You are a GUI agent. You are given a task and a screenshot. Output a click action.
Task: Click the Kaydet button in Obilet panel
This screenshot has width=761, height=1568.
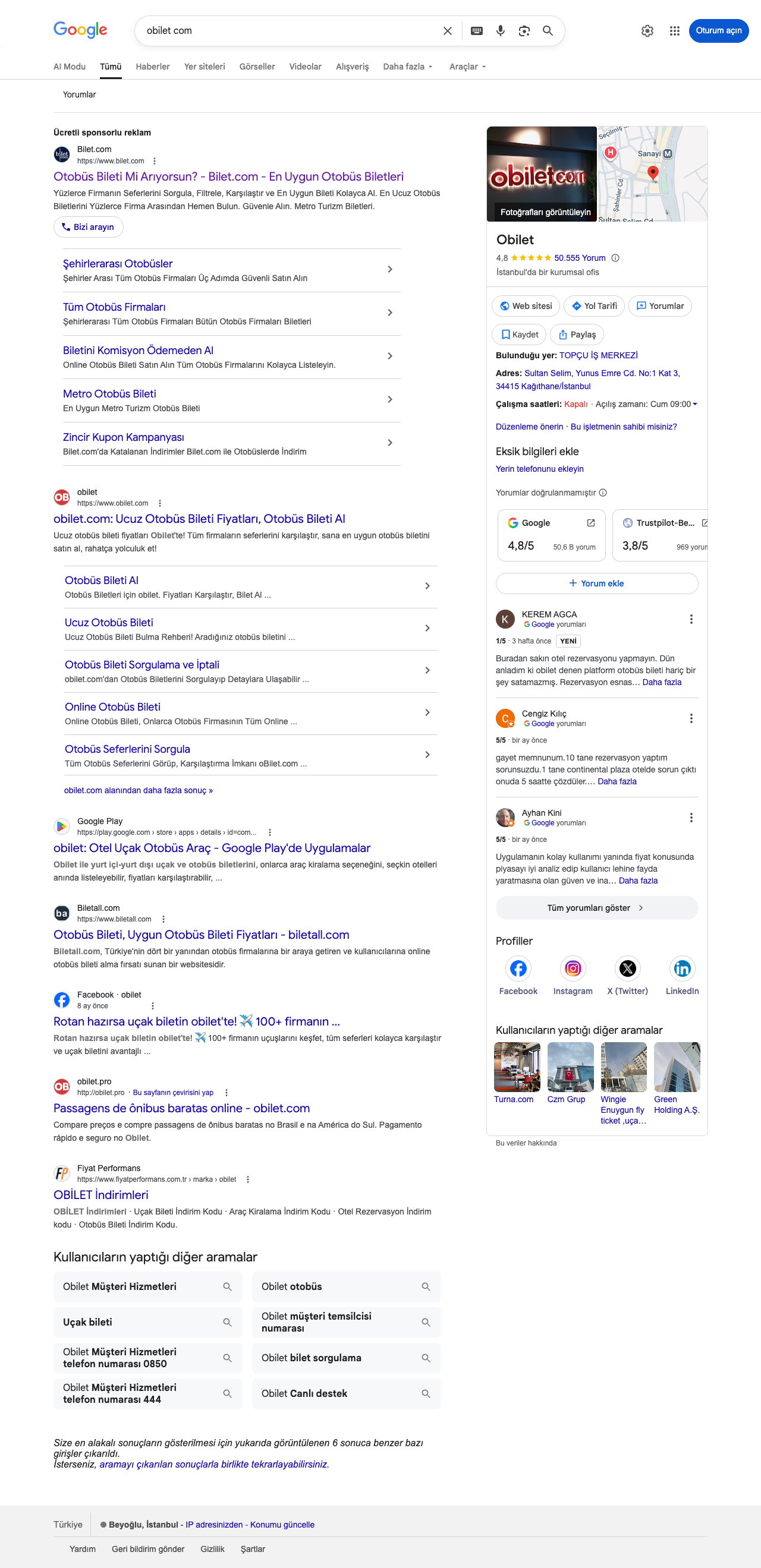519,335
